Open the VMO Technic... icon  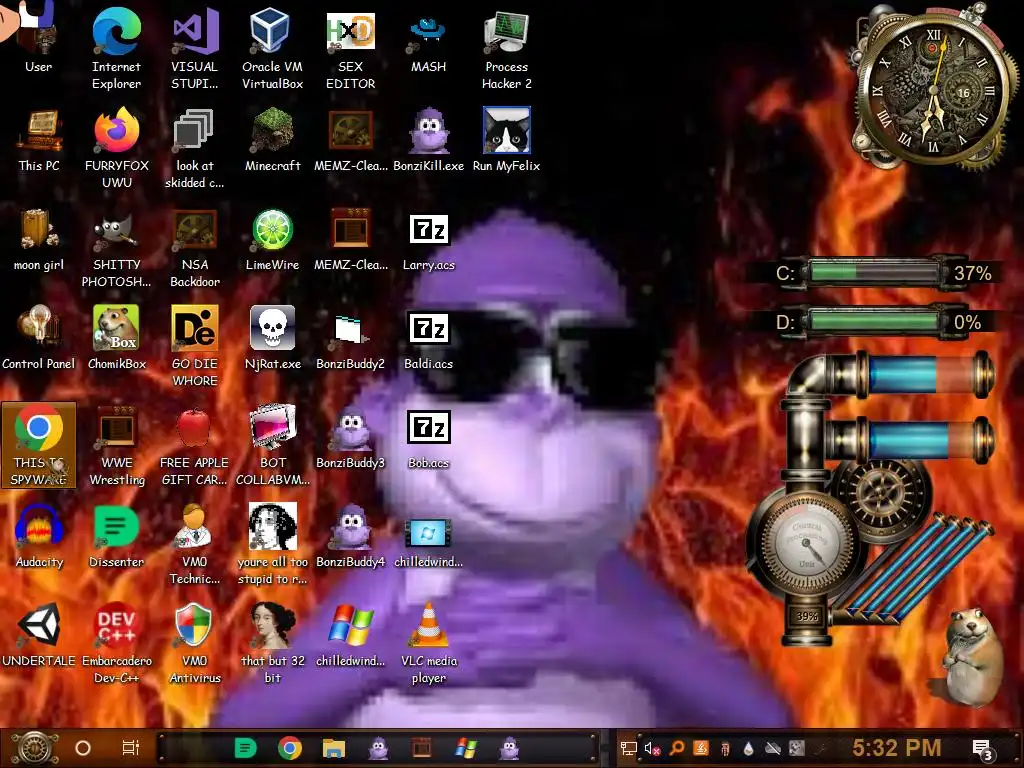[x=195, y=544]
